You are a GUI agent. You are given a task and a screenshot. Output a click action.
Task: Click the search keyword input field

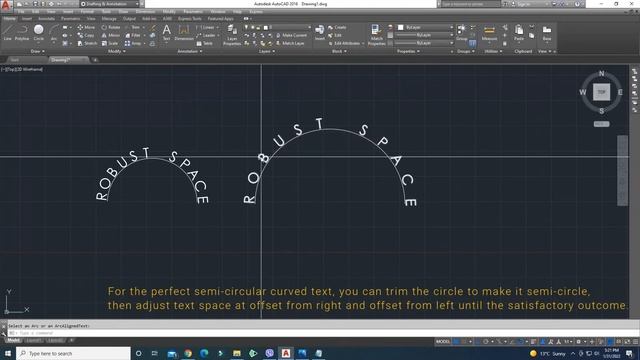coord(471,4)
